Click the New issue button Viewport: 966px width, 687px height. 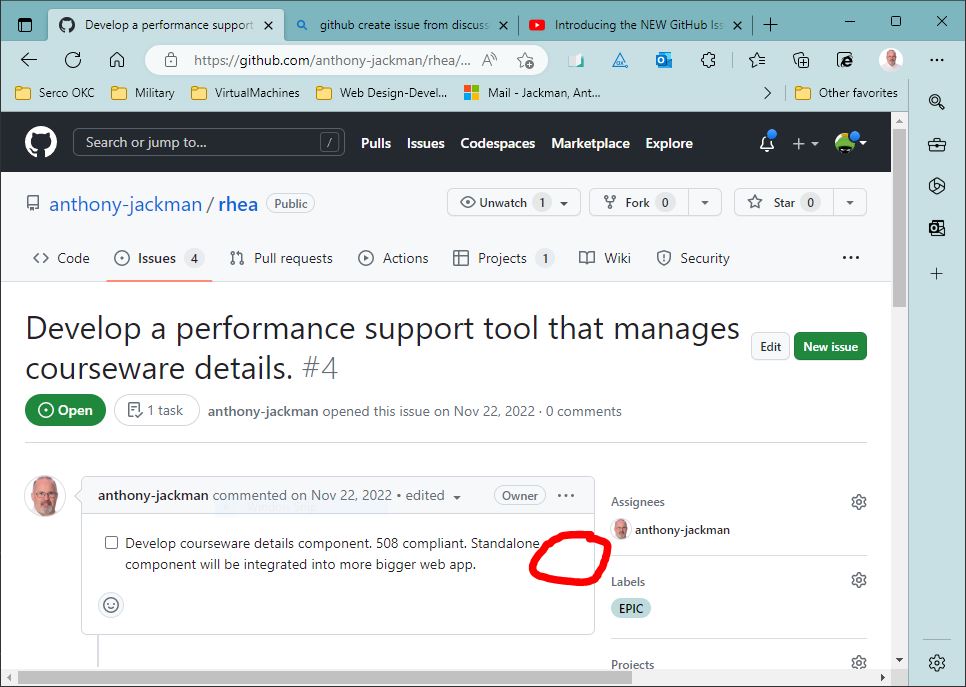tap(830, 346)
